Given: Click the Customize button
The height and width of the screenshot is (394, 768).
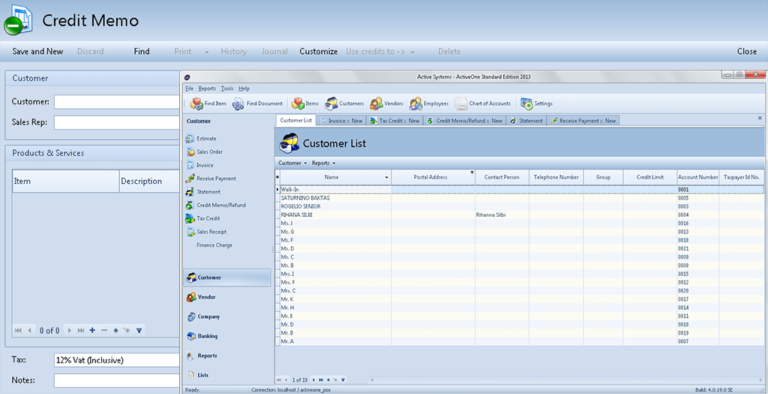Looking at the screenshot, I should [x=318, y=51].
